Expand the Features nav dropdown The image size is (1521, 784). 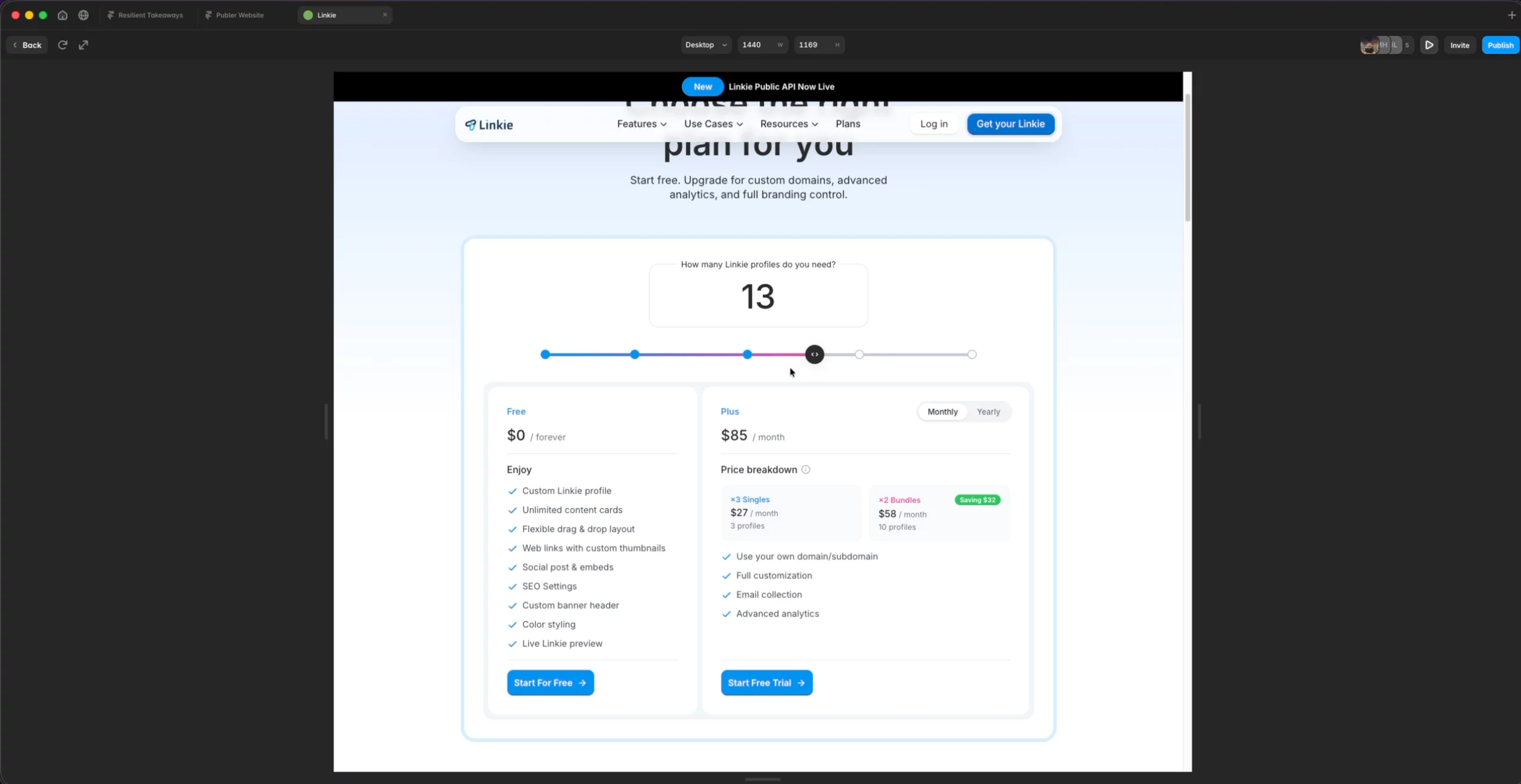[x=642, y=124]
